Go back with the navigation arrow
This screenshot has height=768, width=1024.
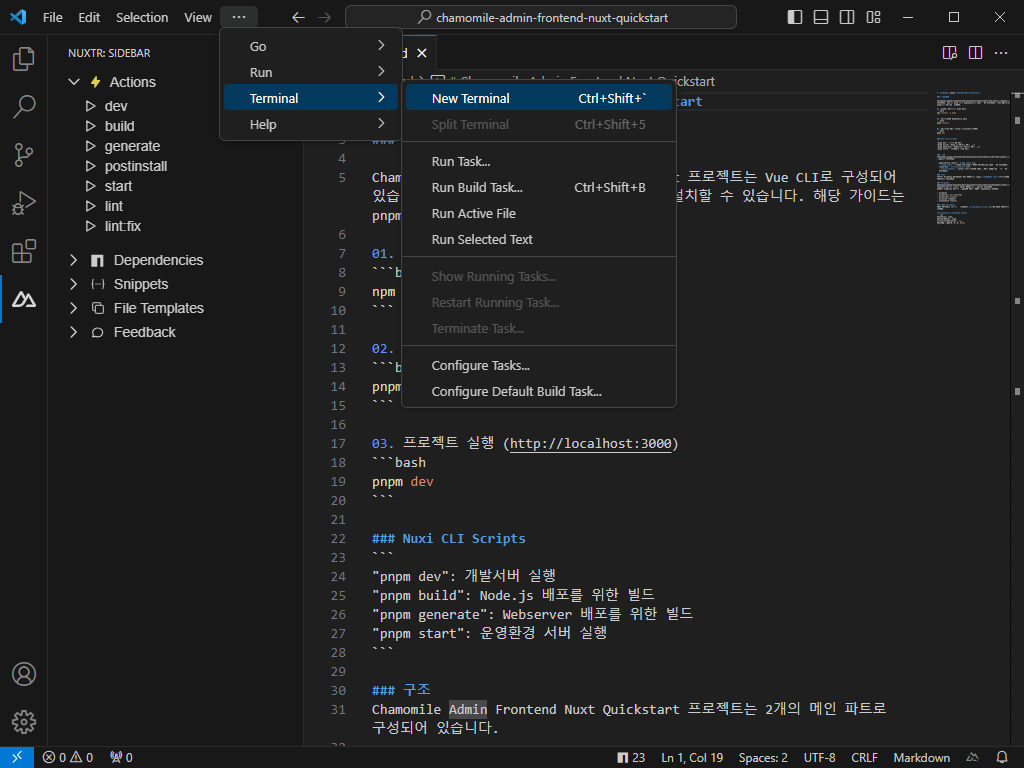[x=298, y=18]
